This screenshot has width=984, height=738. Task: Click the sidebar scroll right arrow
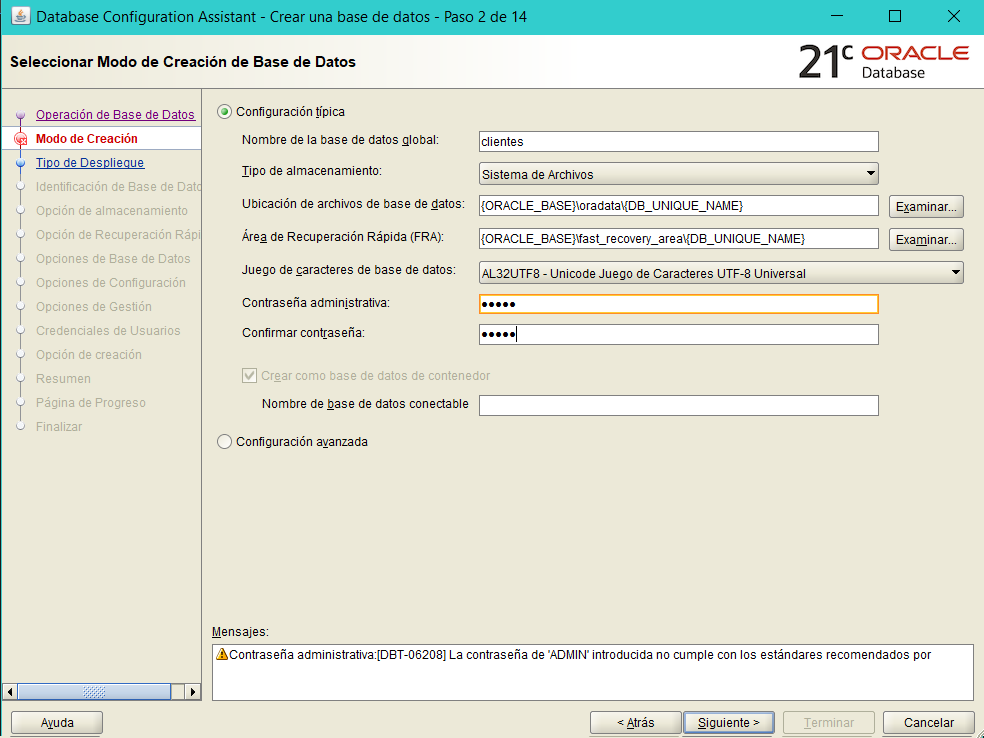coord(193,692)
